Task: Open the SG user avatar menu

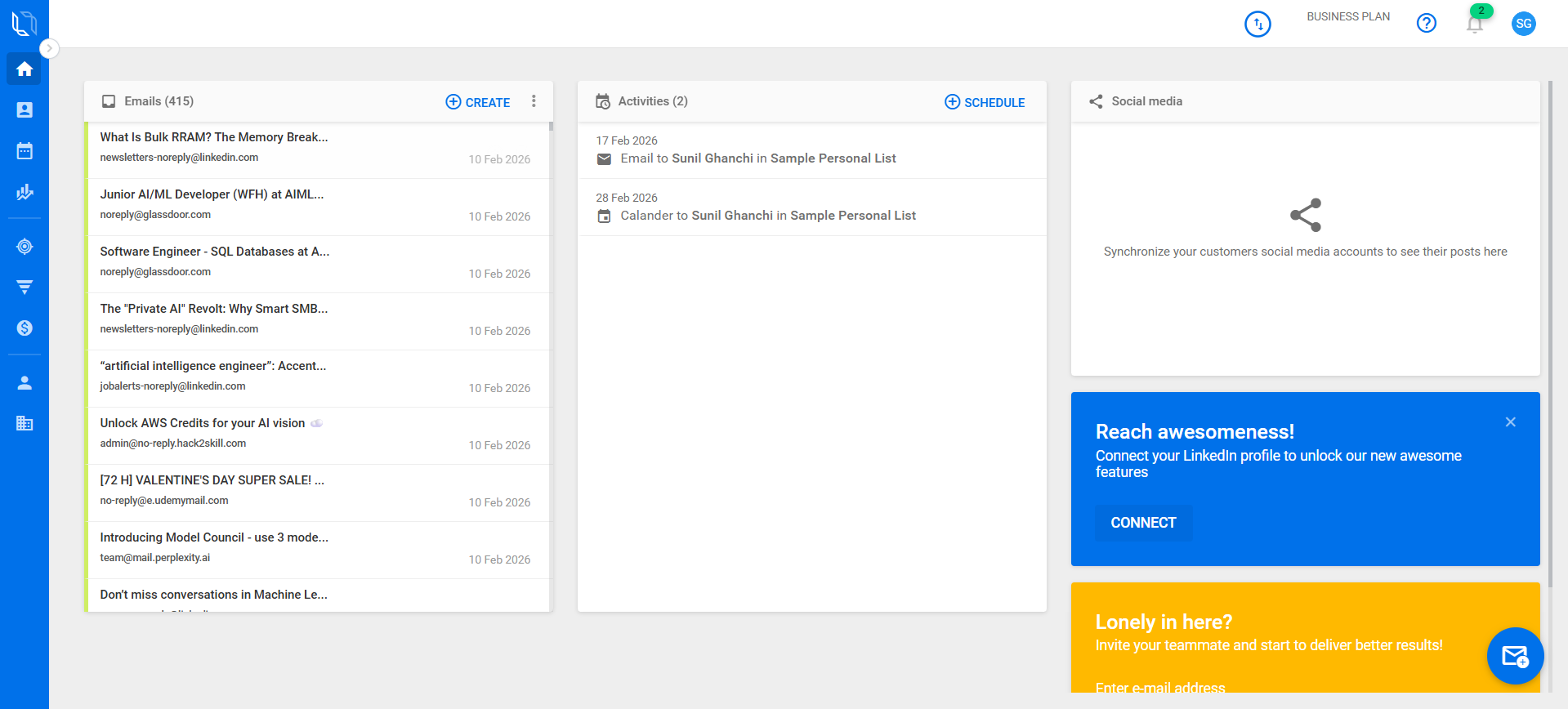Action: [x=1523, y=24]
